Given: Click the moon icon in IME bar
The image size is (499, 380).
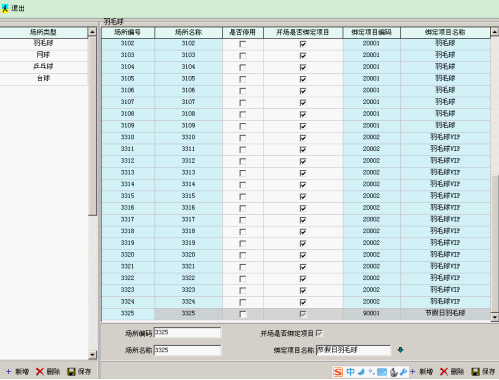Looking at the screenshot, I should pos(361,372).
